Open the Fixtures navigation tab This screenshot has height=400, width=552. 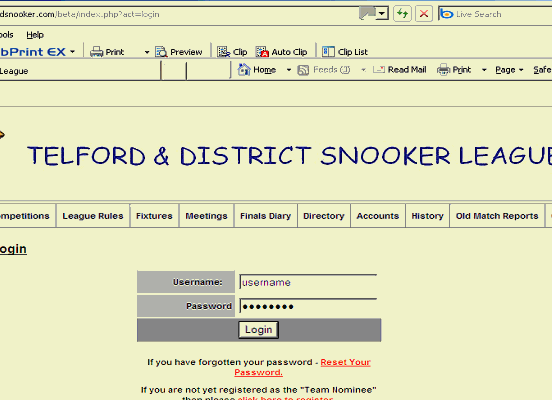pyautogui.click(x=154, y=216)
